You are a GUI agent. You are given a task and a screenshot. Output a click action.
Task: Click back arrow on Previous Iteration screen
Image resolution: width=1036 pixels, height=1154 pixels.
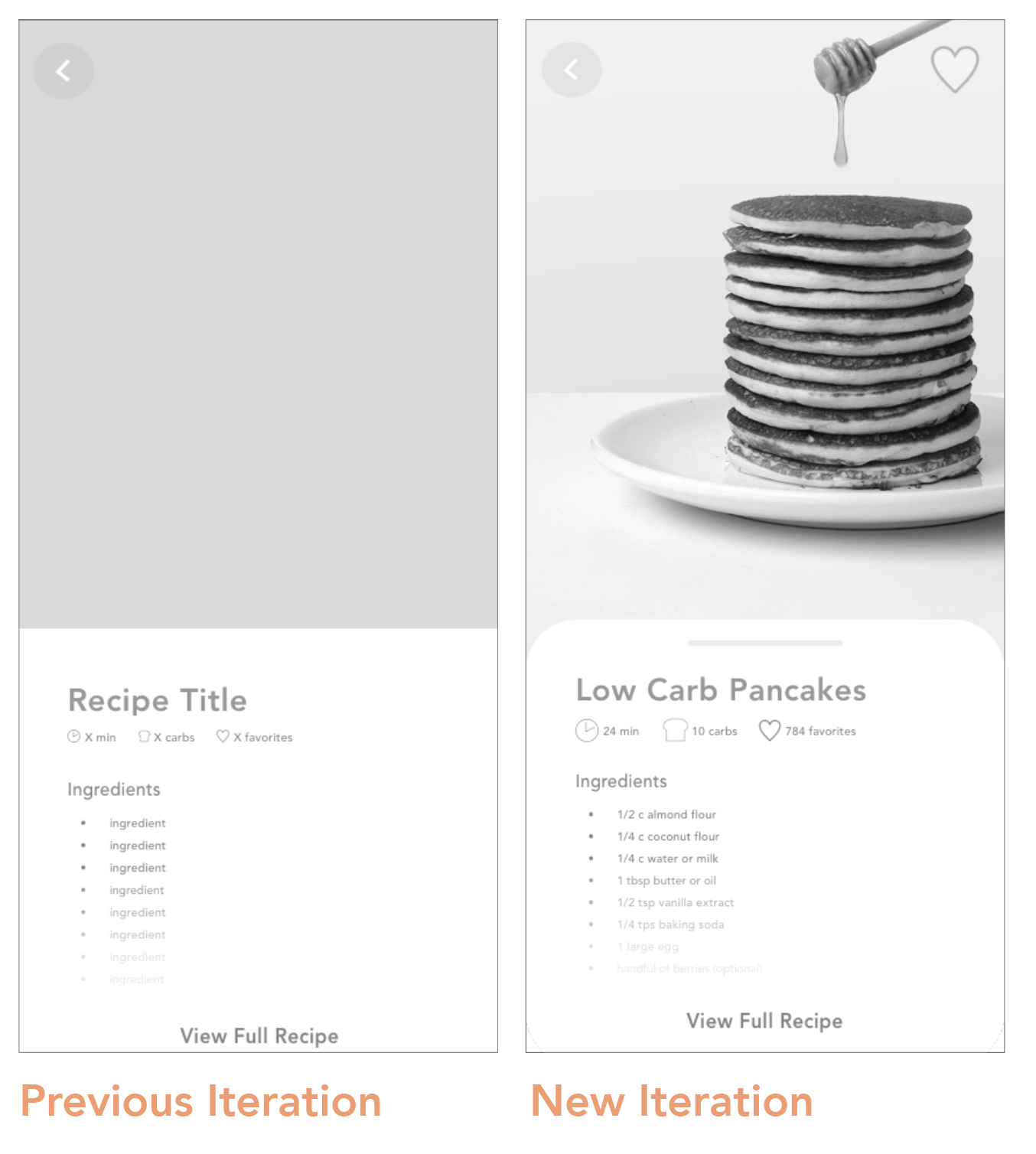64,71
